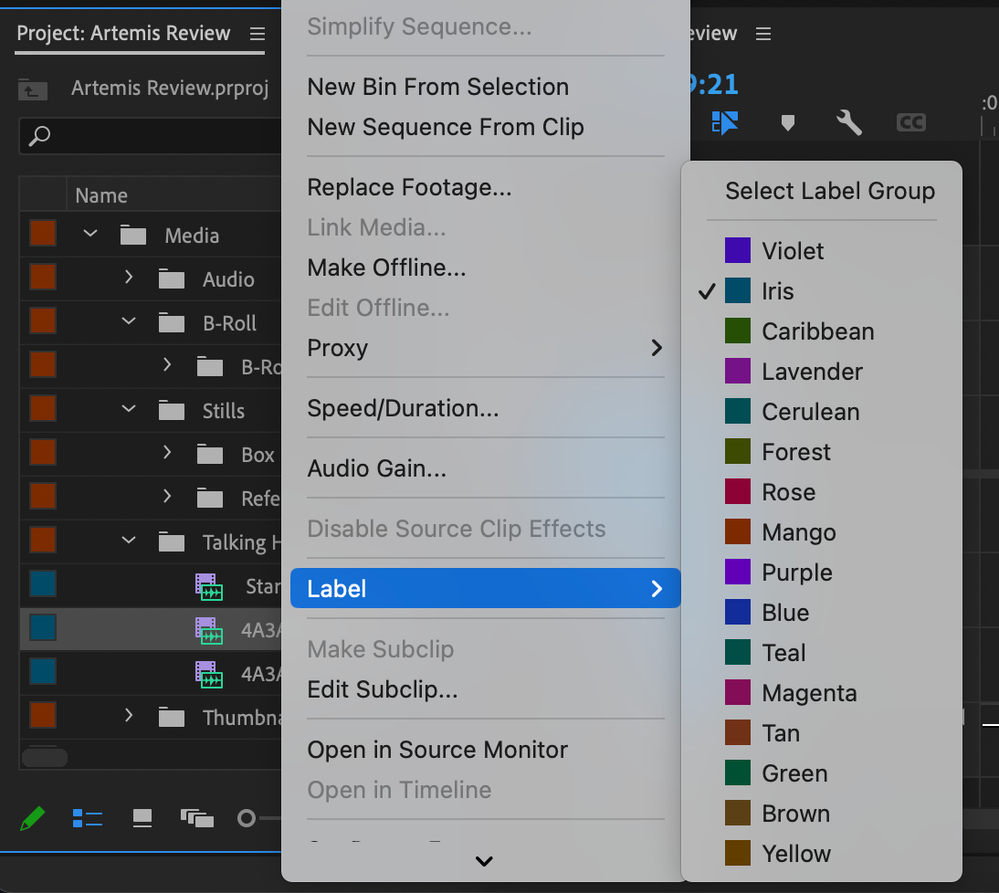Expand the Audio bin
999x893 pixels.
click(x=129, y=278)
